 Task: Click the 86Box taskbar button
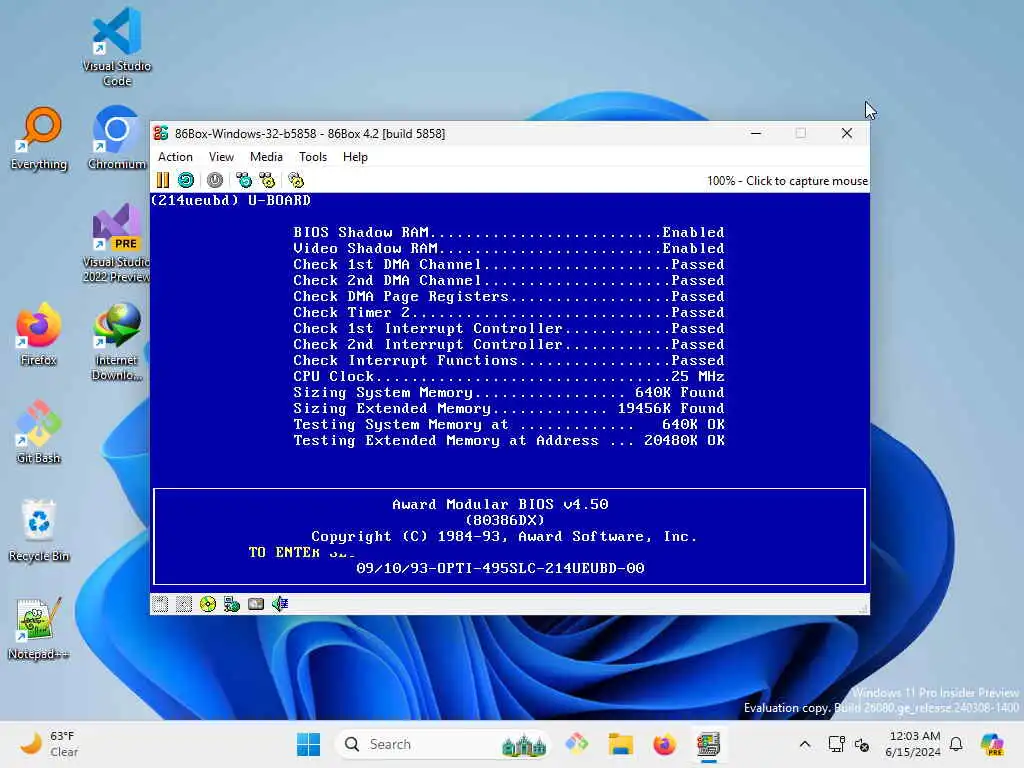708,744
